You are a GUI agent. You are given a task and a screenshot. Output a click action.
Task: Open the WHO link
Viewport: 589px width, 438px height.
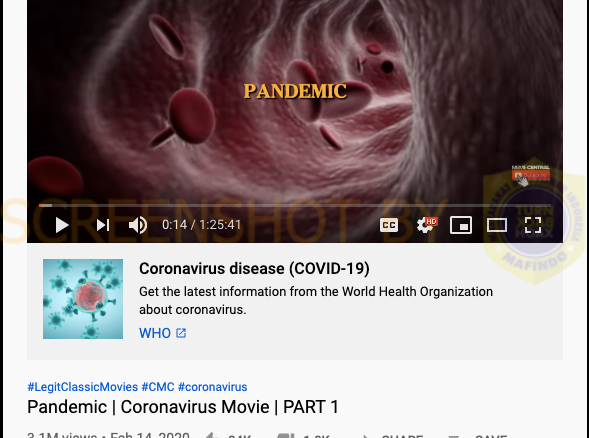point(155,333)
